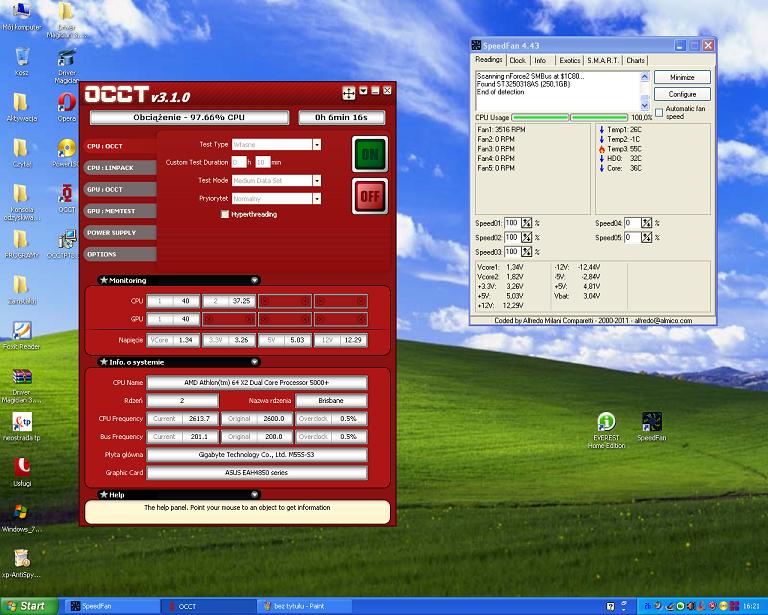Select the CPU : LINPACK test tab

click(120, 167)
